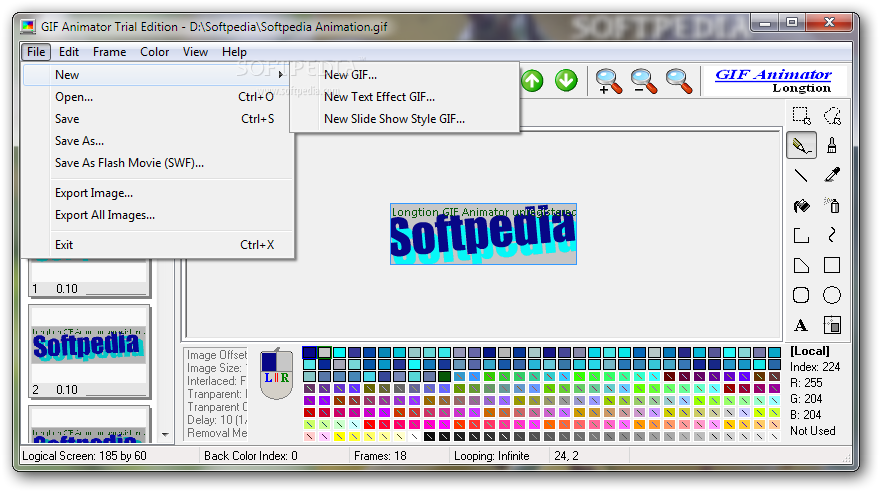The width and height of the screenshot is (880, 492).
Task: Open the New submenu entry
Action: (158, 75)
